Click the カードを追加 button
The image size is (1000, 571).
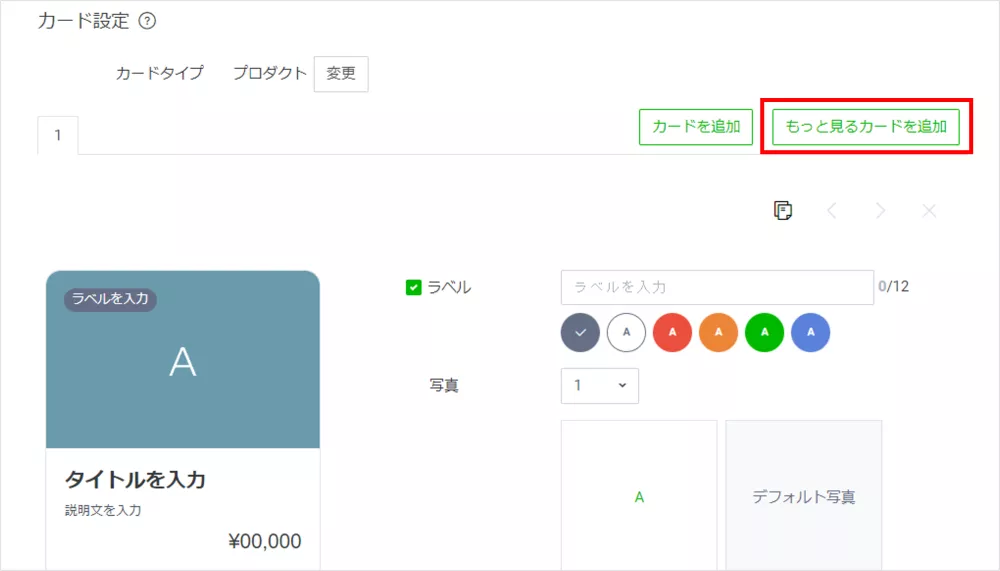coord(696,127)
